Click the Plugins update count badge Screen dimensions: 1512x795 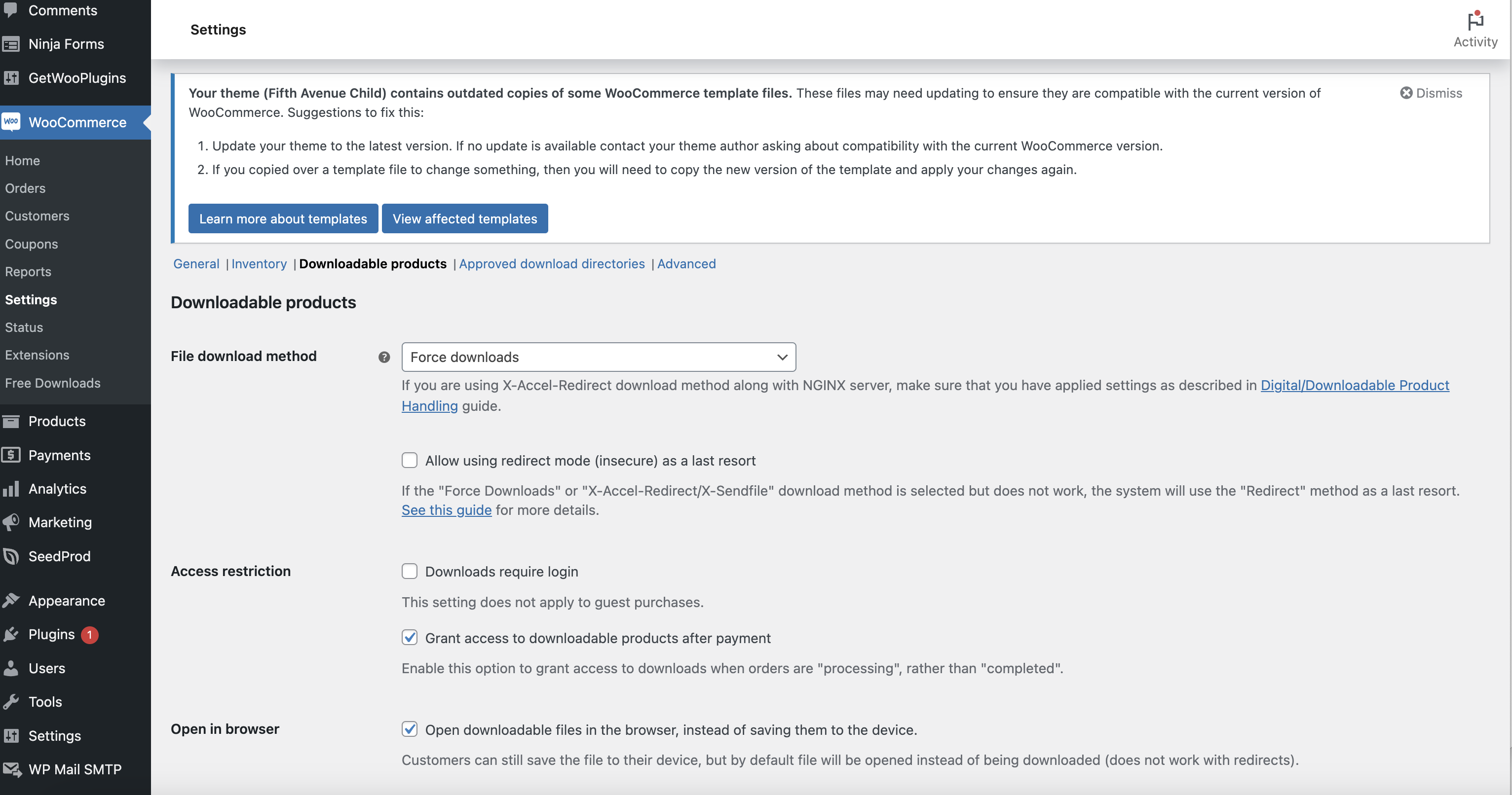tap(89, 634)
